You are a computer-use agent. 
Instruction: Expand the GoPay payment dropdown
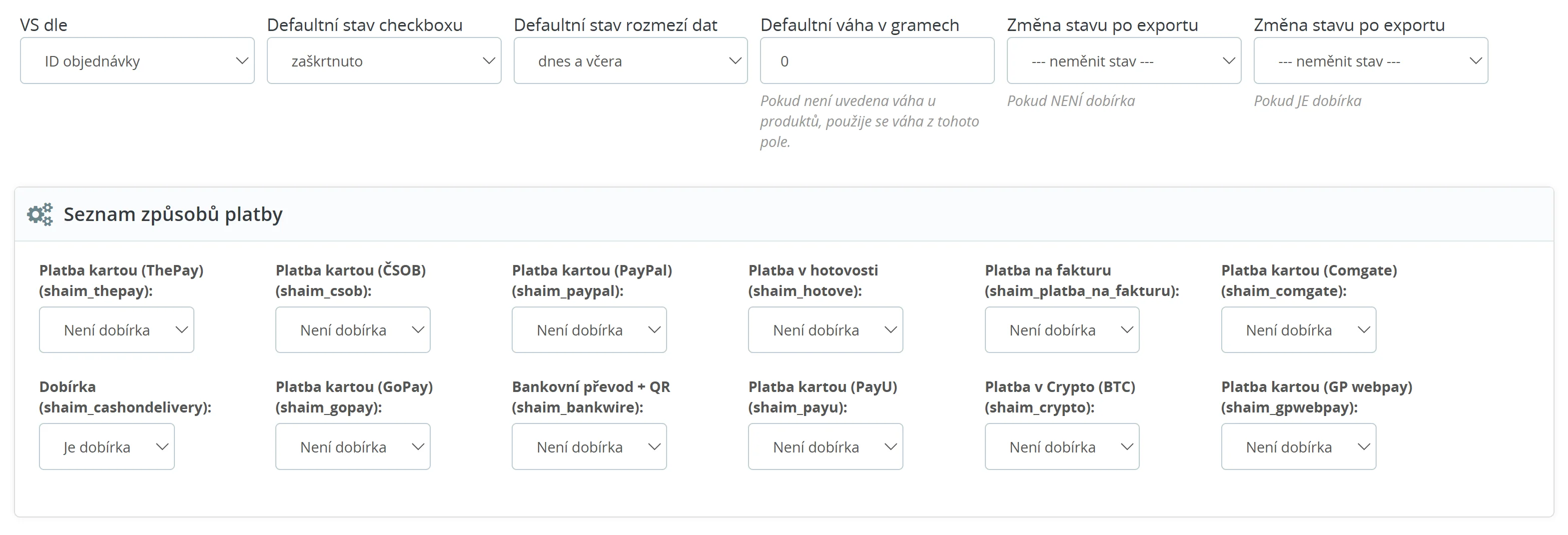click(352, 447)
